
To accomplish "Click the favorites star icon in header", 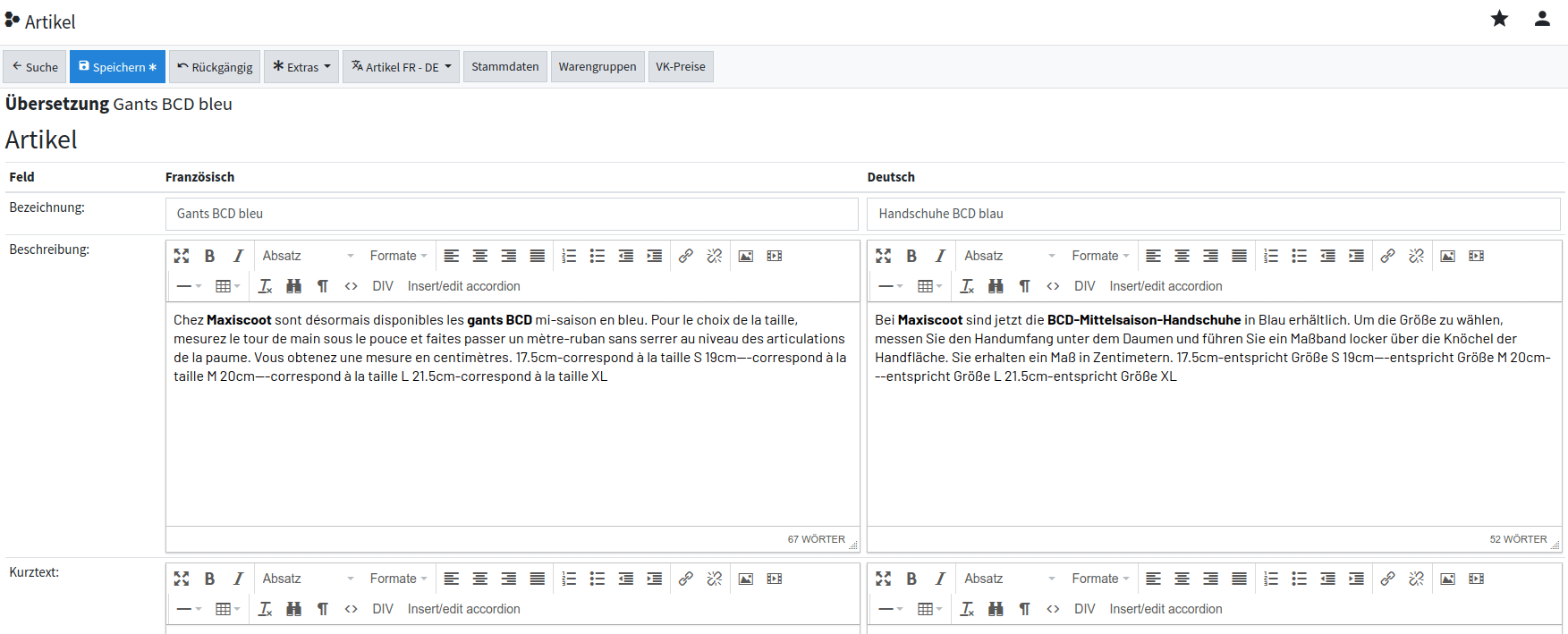I will 1499,19.
